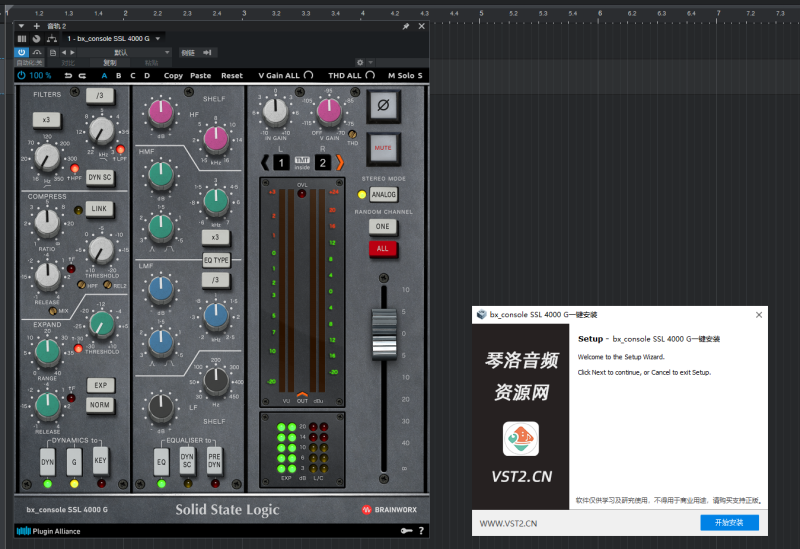Toggle the phase invert Ø button
The height and width of the screenshot is (549, 800).
point(383,106)
